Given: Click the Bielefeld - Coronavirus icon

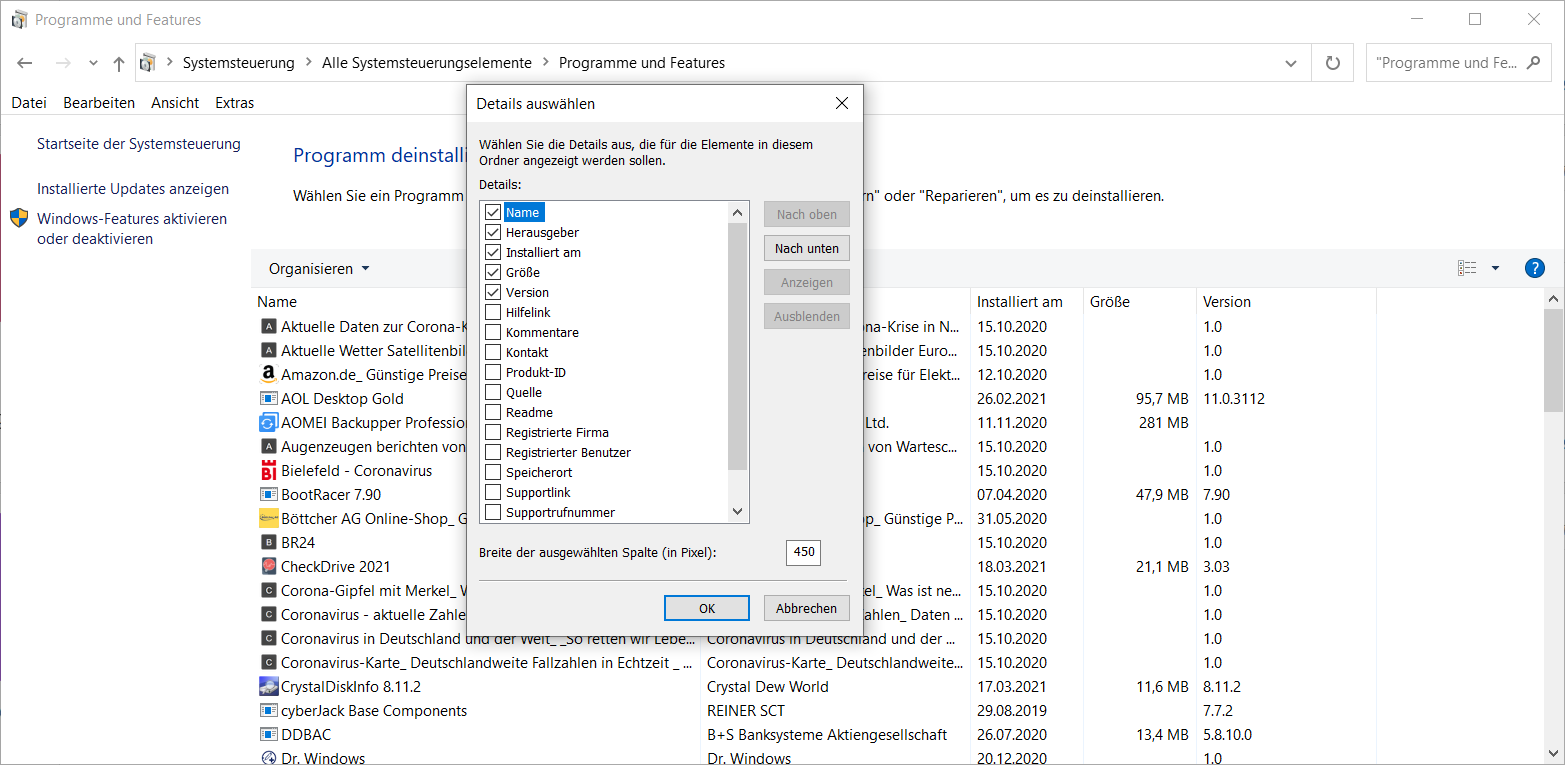Looking at the screenshot, I should click(268, 471).
